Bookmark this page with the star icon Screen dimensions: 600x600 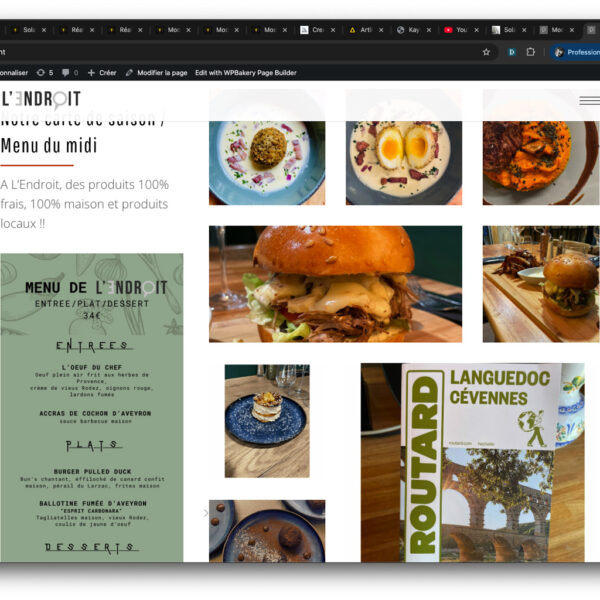point(486,52)
